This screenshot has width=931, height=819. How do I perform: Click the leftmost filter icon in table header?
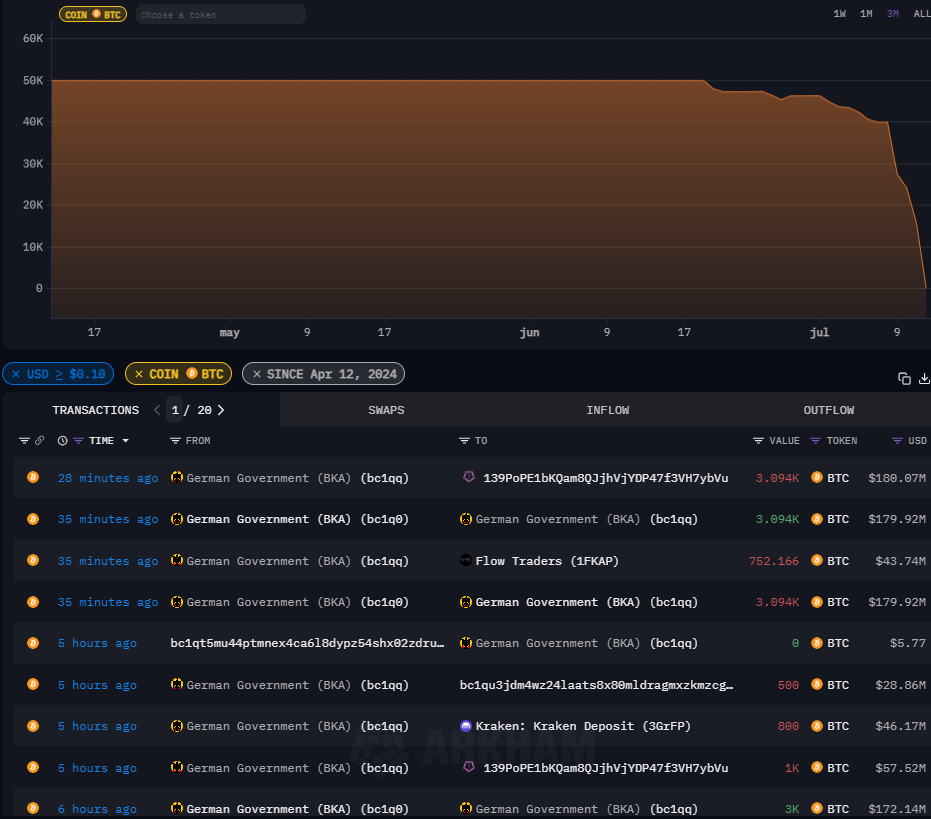pyautogui.click(x=24, y=441)
